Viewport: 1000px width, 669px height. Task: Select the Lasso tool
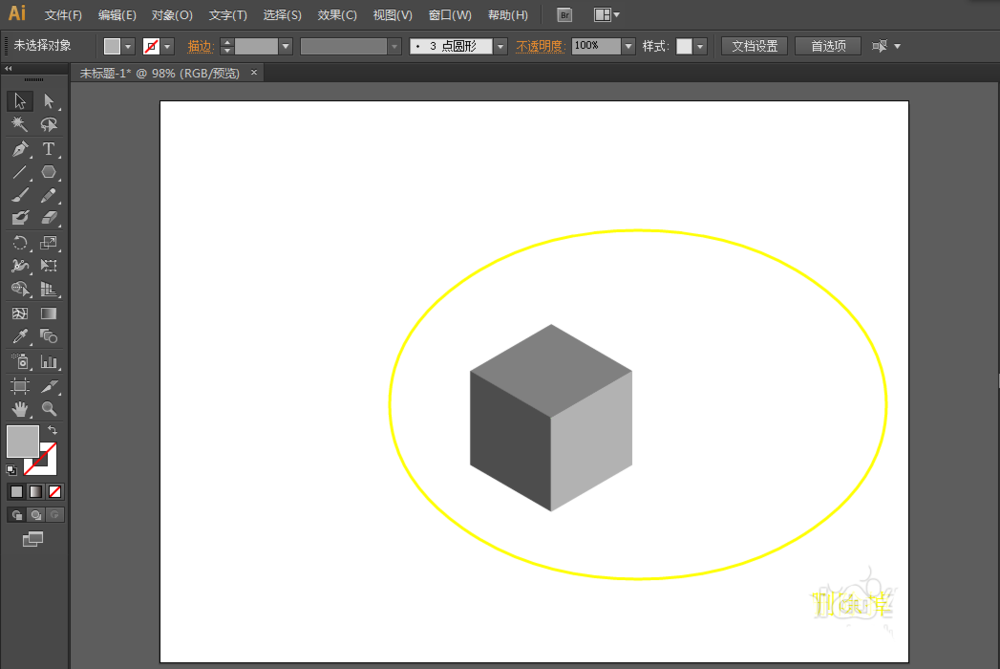[48, 124]
